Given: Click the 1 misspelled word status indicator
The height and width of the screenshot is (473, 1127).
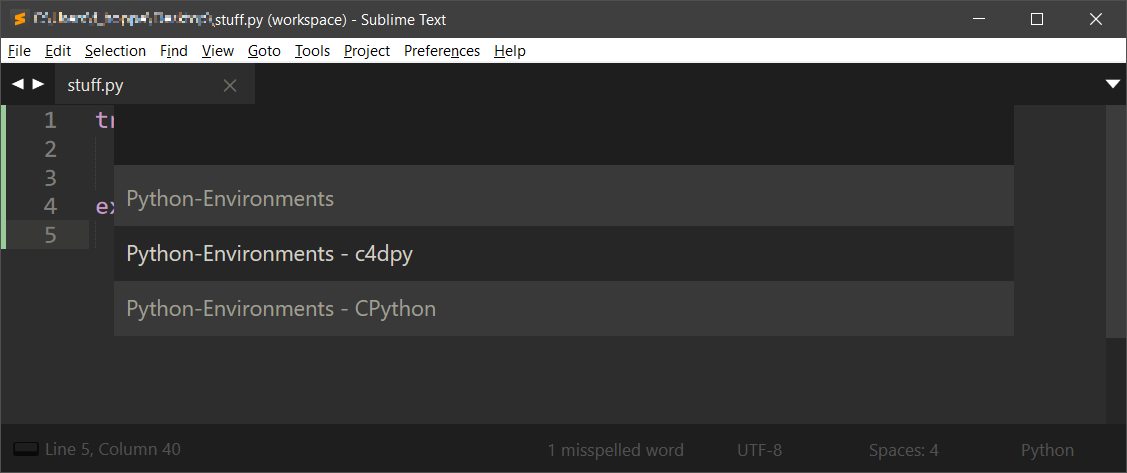Looking at the screenshot, I should point(615,450).
